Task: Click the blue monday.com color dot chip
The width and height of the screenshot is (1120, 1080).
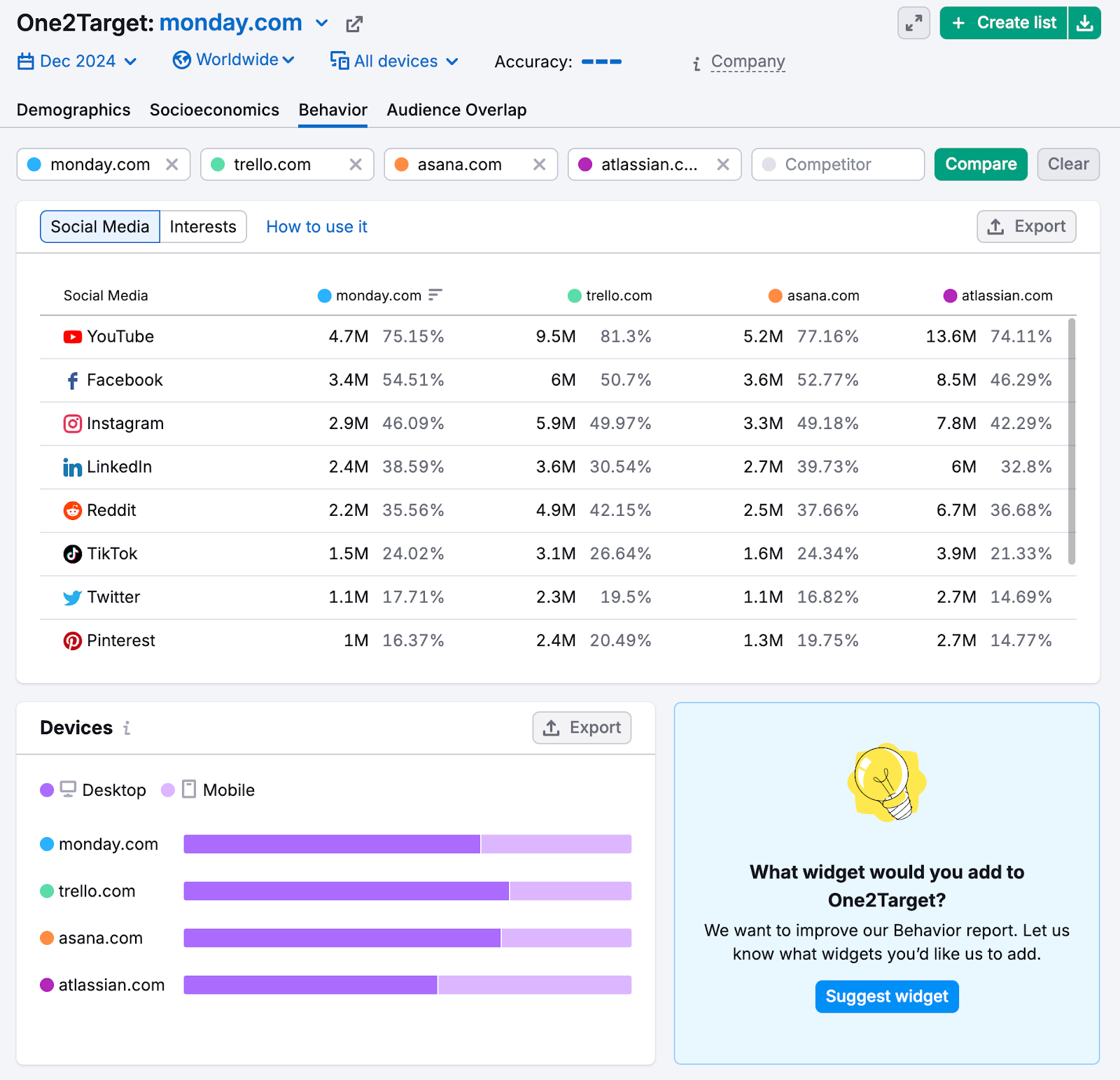Action: click(34, 164)
